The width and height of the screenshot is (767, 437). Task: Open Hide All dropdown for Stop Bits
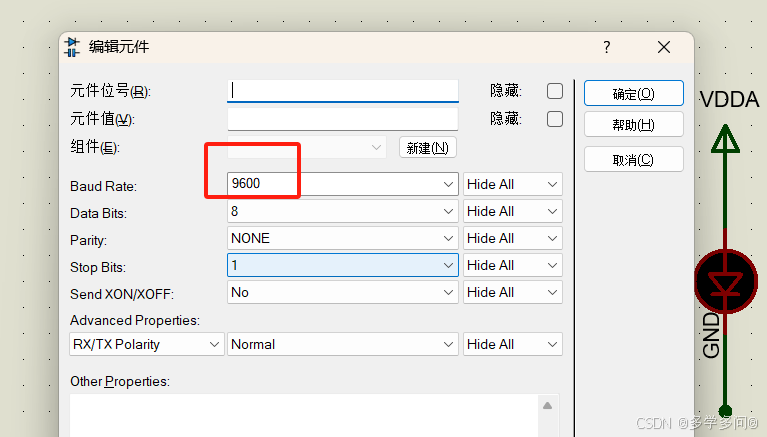tap(513, 265)
